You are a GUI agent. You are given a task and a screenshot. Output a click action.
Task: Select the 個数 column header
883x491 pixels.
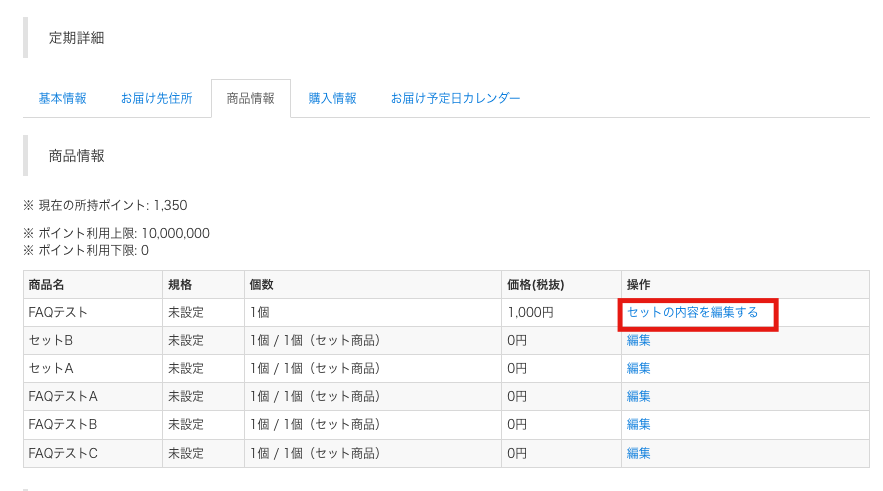(x=373, y=284)
